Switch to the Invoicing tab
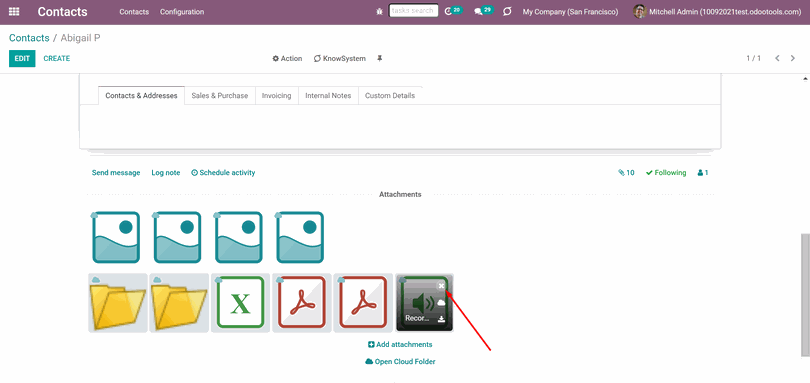This screenshot has width=810, height=383. 276,96
